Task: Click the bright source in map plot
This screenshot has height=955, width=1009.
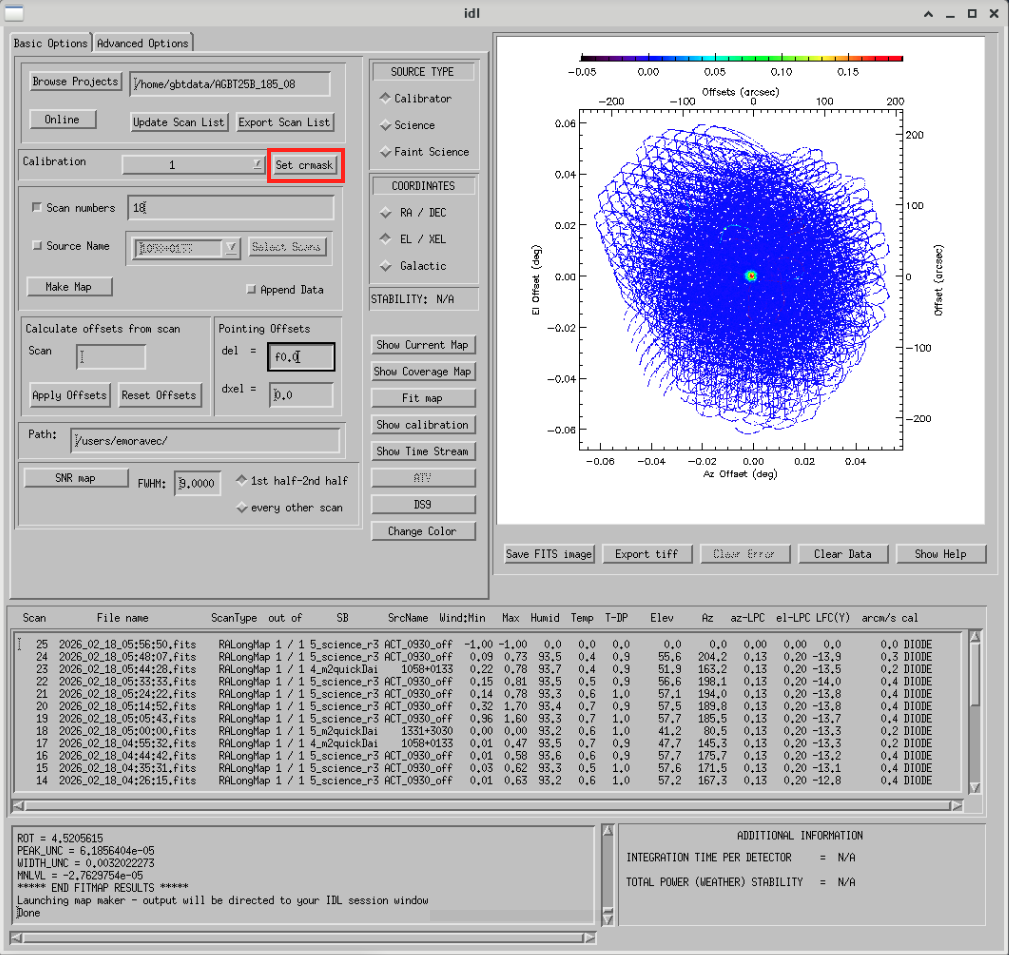Action: 751,276
